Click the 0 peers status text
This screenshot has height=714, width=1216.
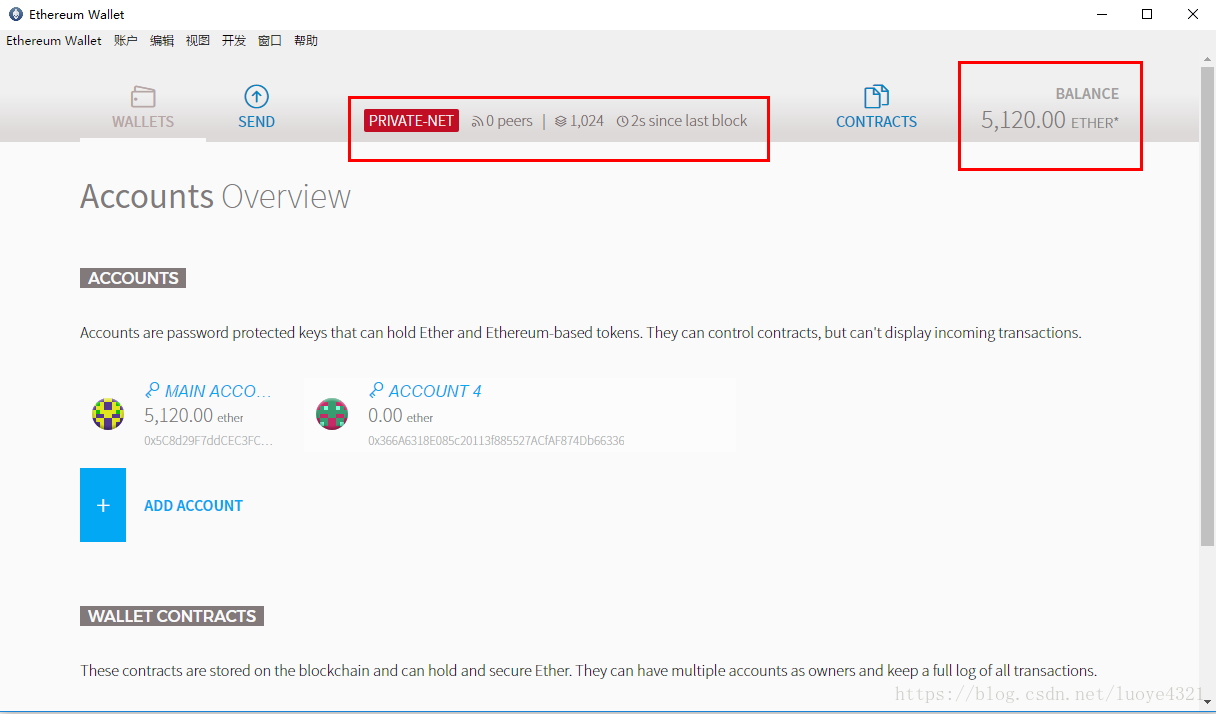click(x=509, y=121)
